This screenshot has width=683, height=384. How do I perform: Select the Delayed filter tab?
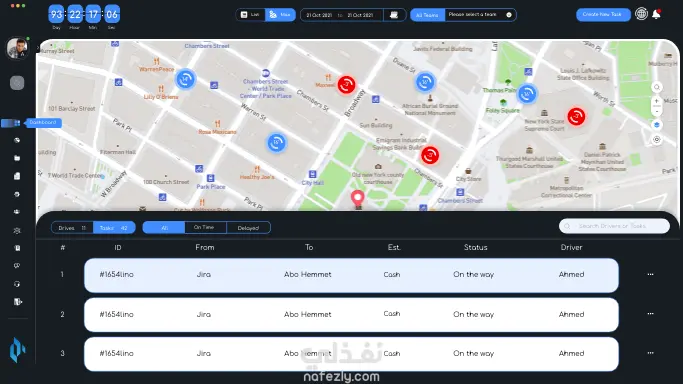pos(248,228)
